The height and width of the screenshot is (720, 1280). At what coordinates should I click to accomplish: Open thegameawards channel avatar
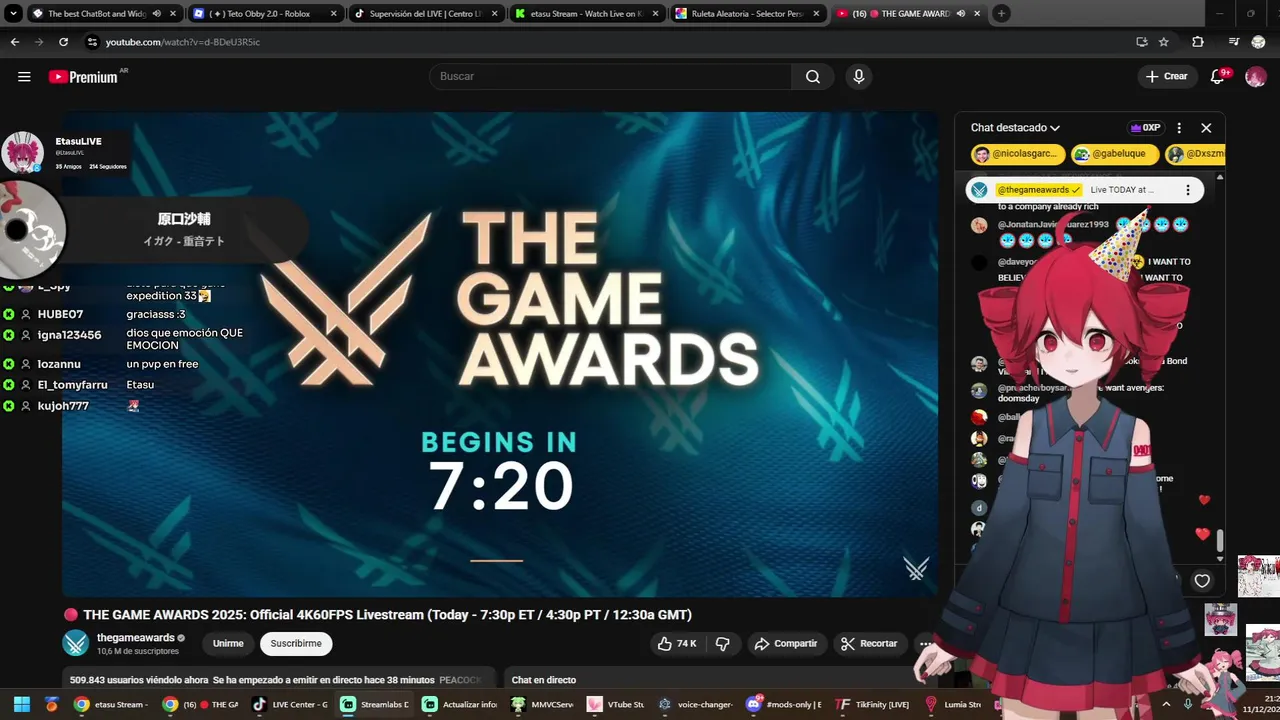point(76,644)
